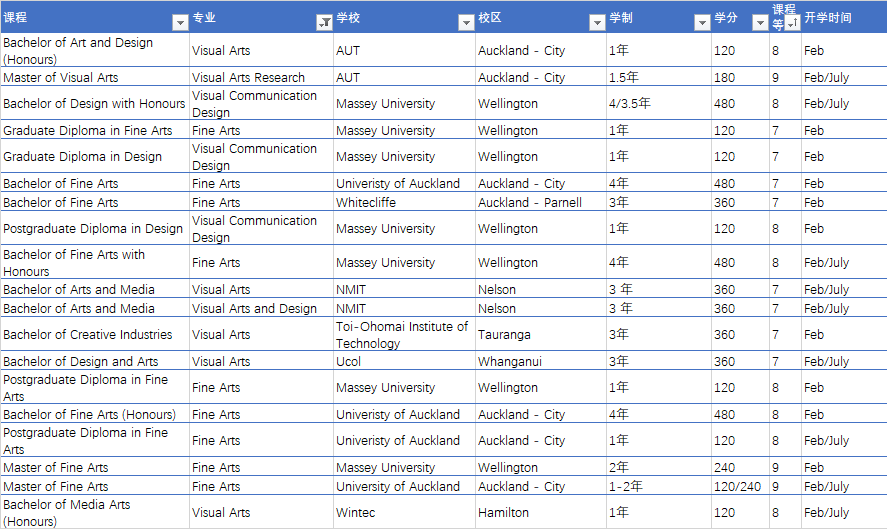Viewport: 887px width, 529px height.
Task: Select 'Bachelor of Fine Arts (Honours)' cell
Action: (x=95, y=415)
